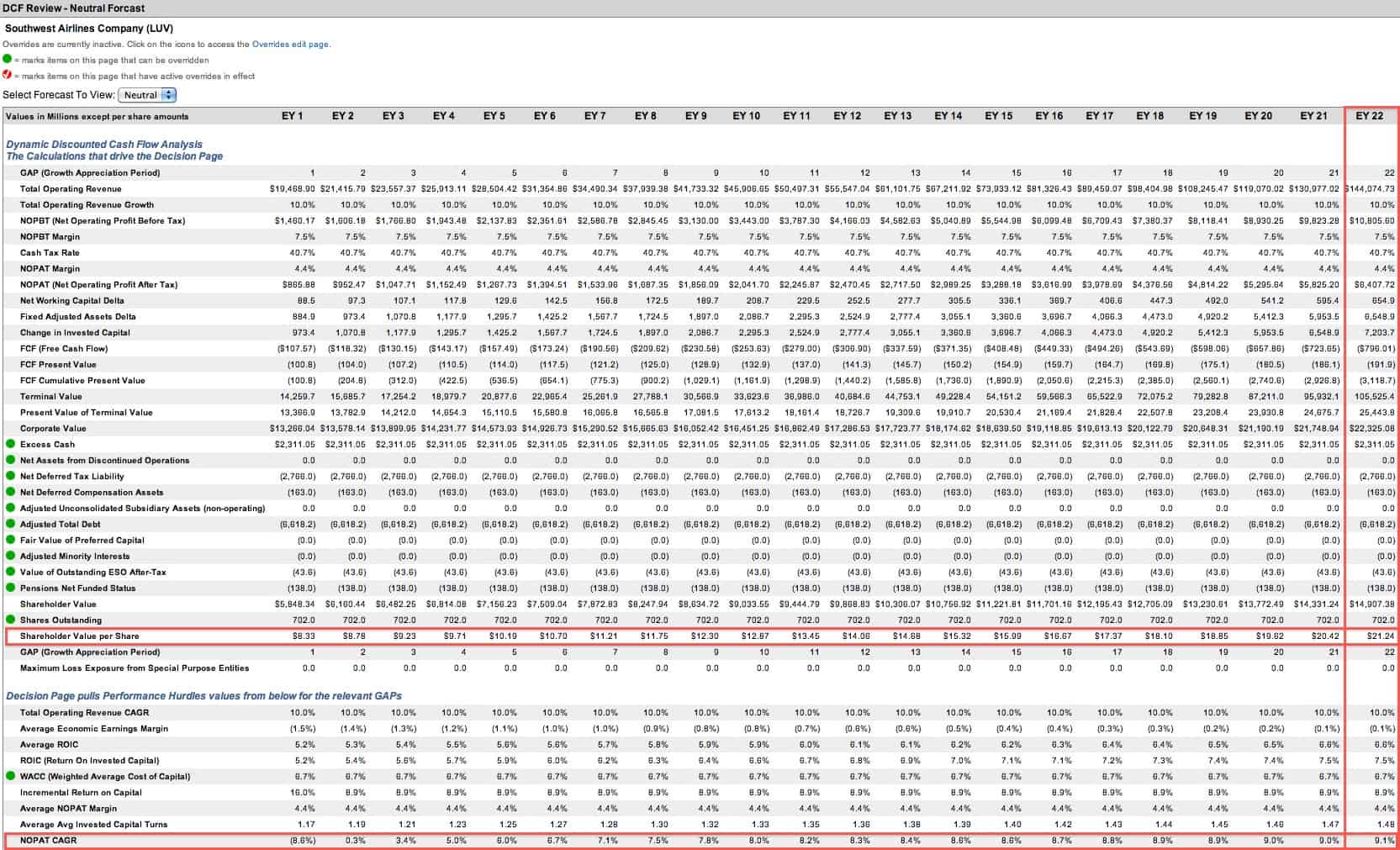The image size is (1400, 850).
Task: Click the override icon beside Adjusted Total Debt
Action: tap(10, 524)
